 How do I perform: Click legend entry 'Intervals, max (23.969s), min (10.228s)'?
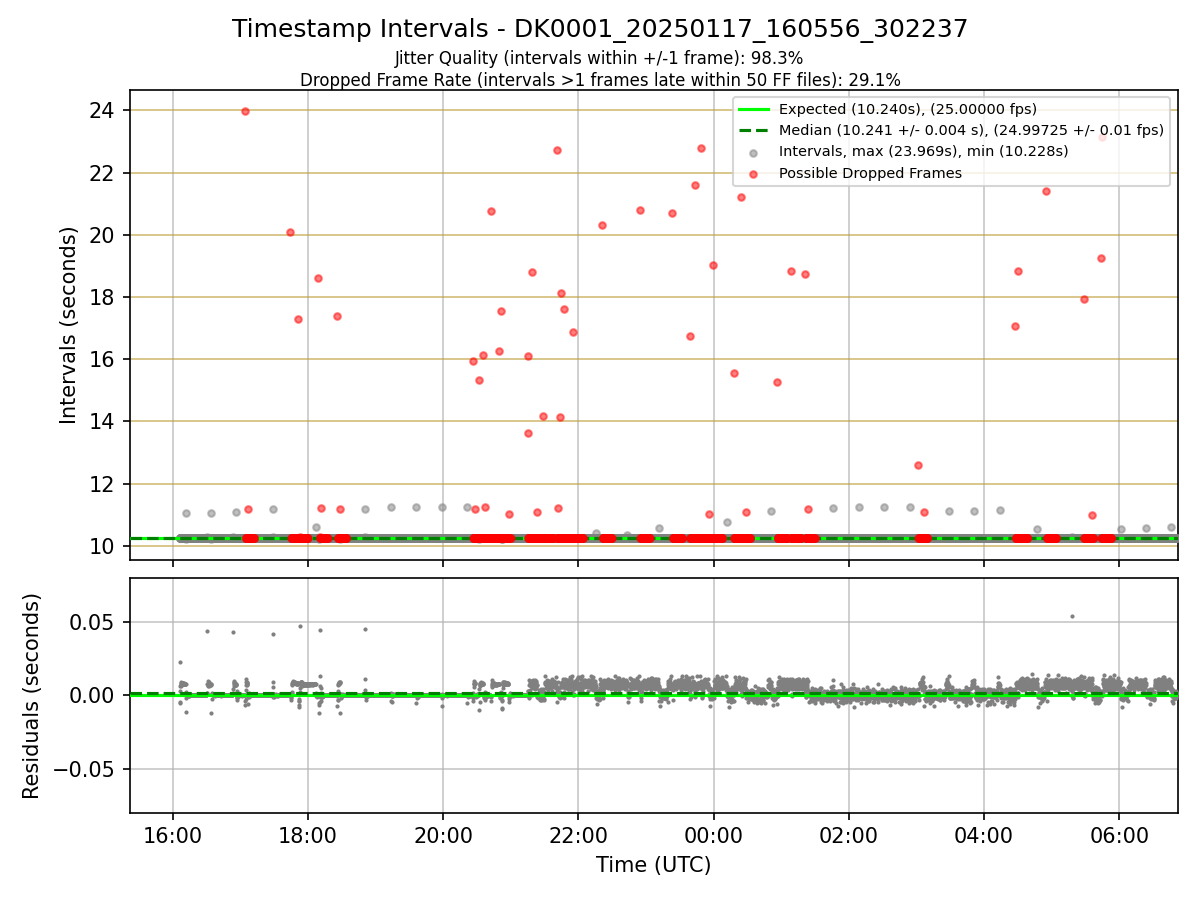coord(924,151)
